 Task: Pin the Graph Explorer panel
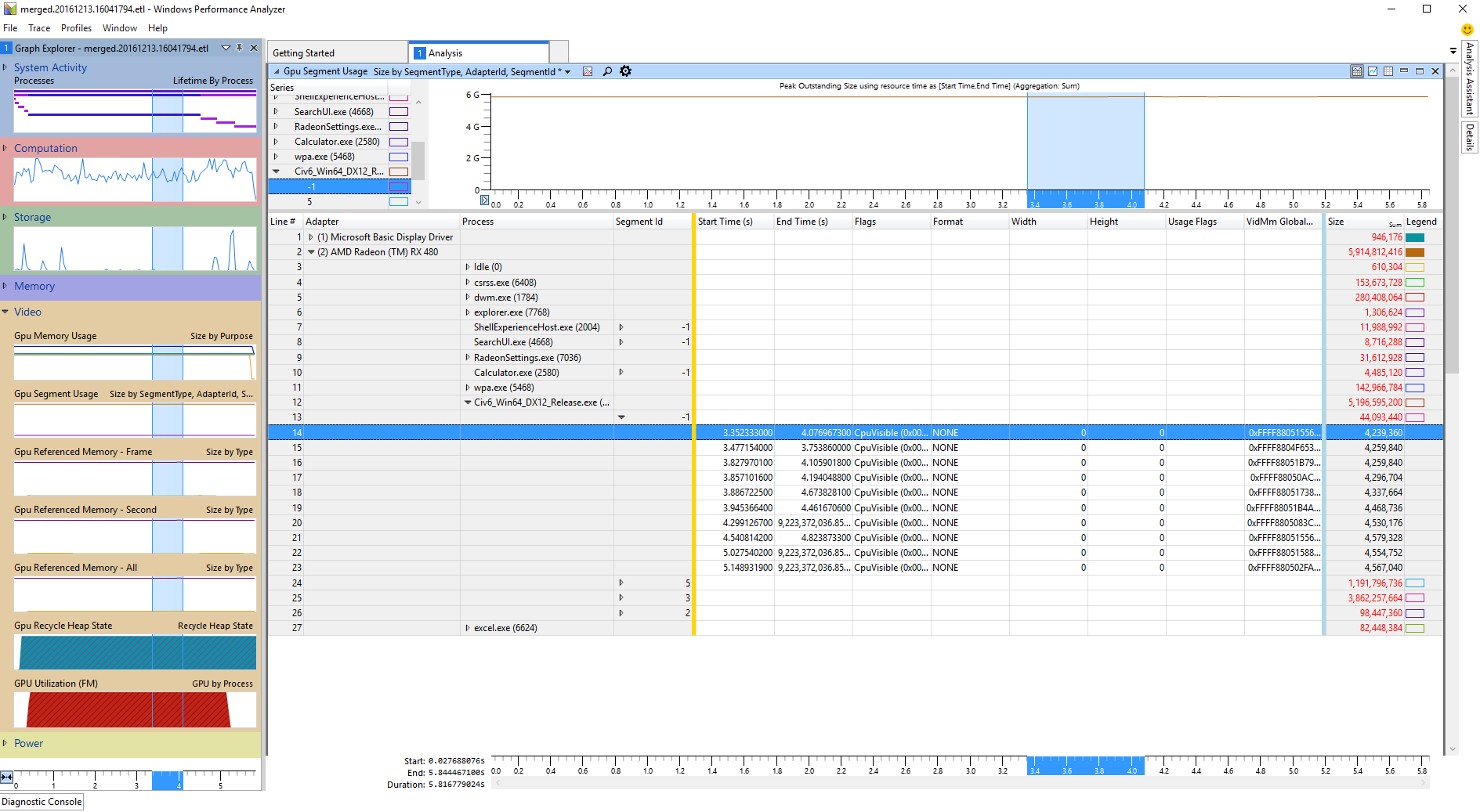pyautogui.click(x=240, y=48)
